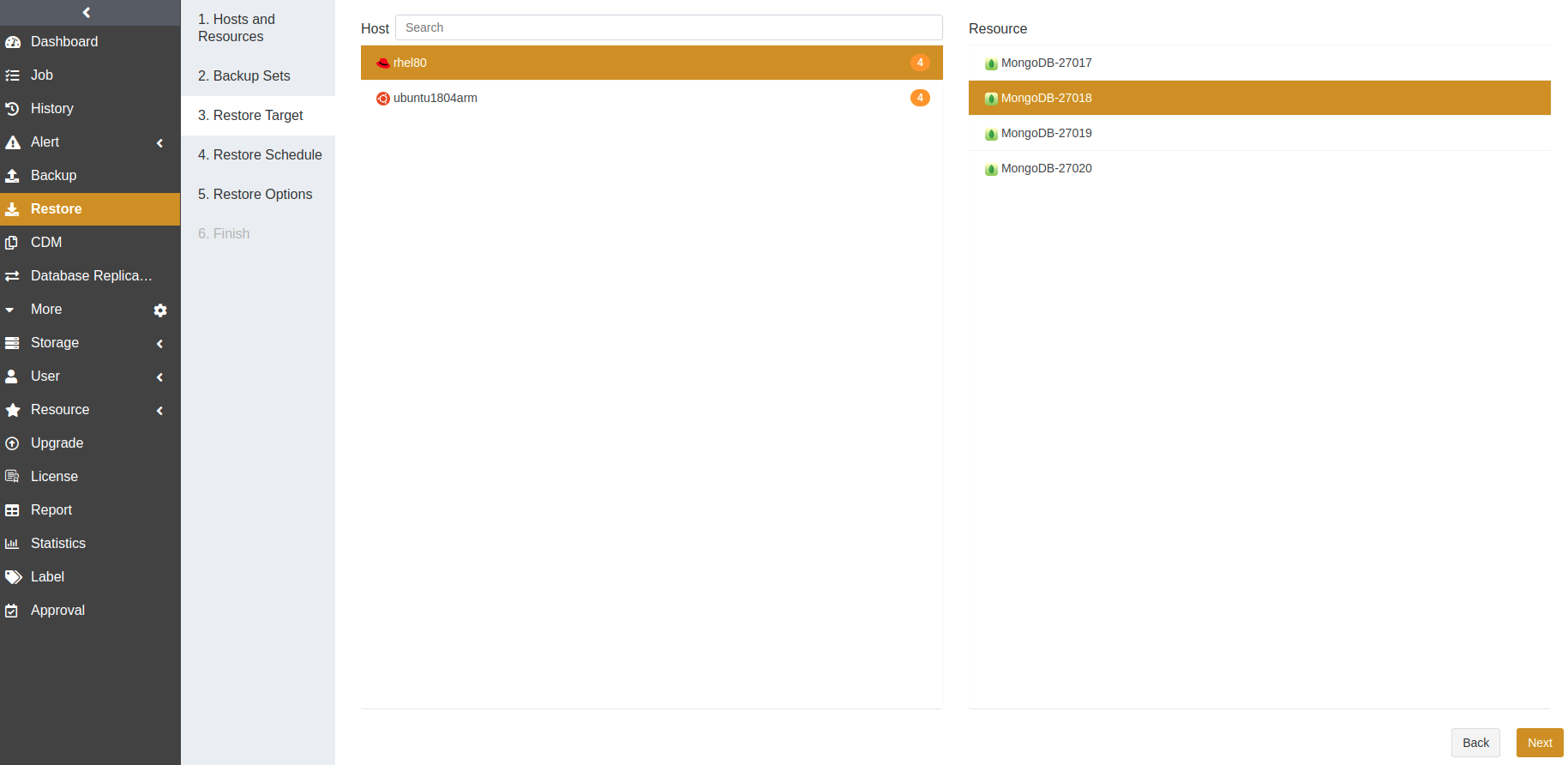
Task: Click the MongoDB-27019 leaf icon
Action: (x=991, y=134)
